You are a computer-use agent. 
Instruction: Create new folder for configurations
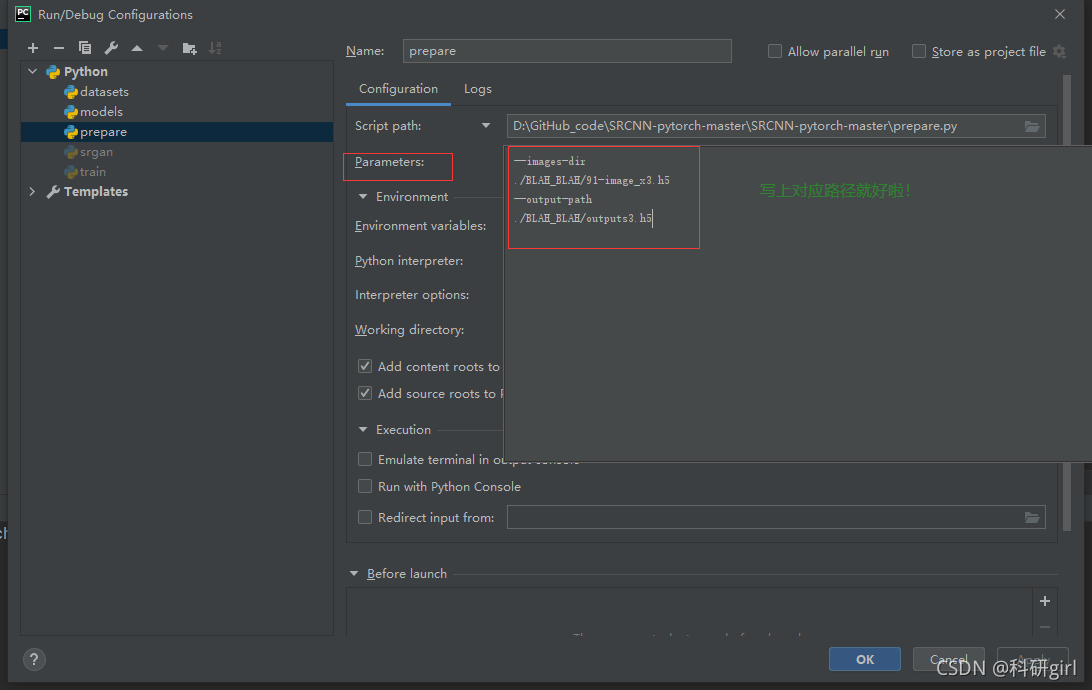coord(189,48)
